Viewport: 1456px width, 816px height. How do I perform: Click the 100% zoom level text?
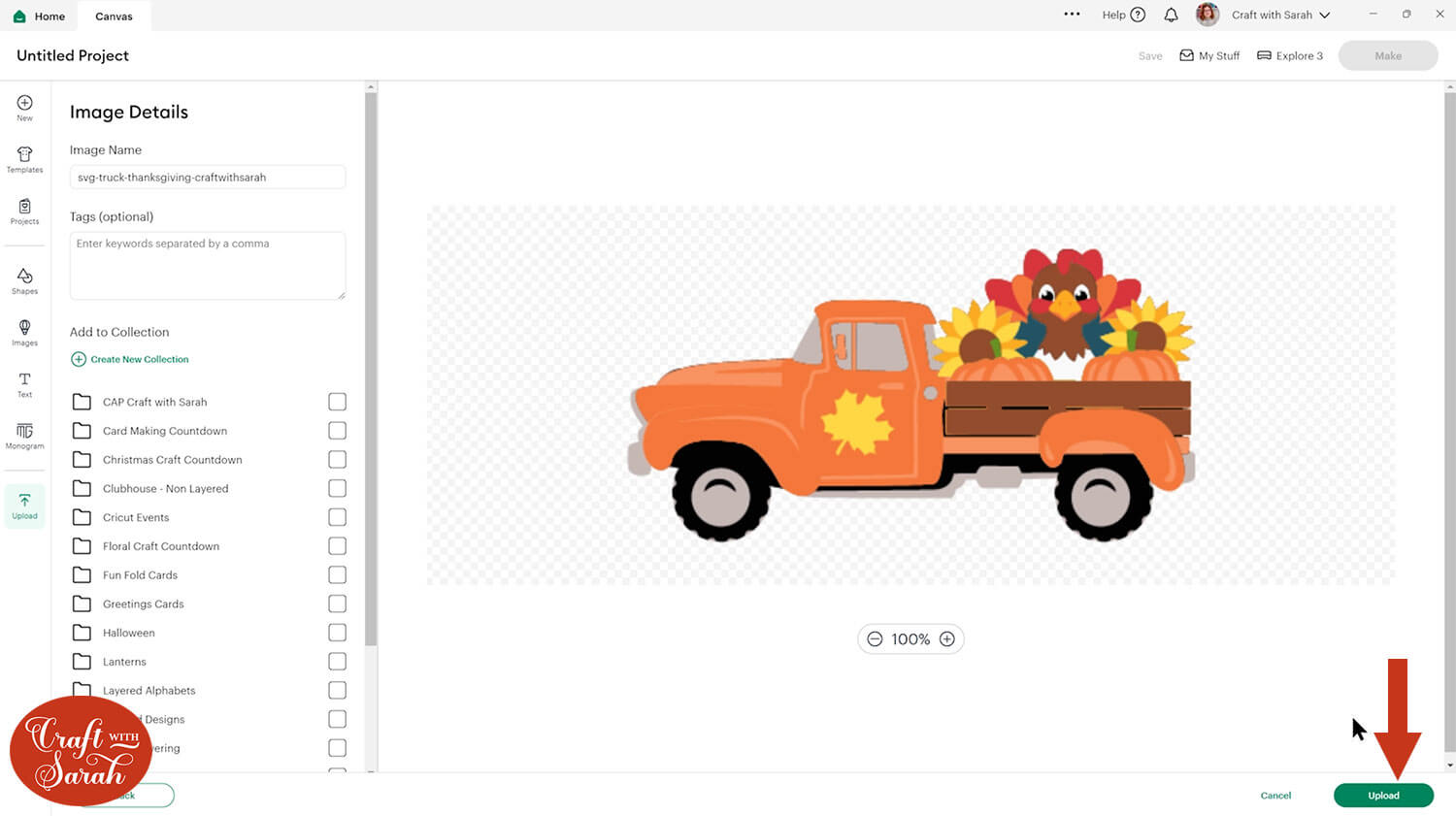910,639
